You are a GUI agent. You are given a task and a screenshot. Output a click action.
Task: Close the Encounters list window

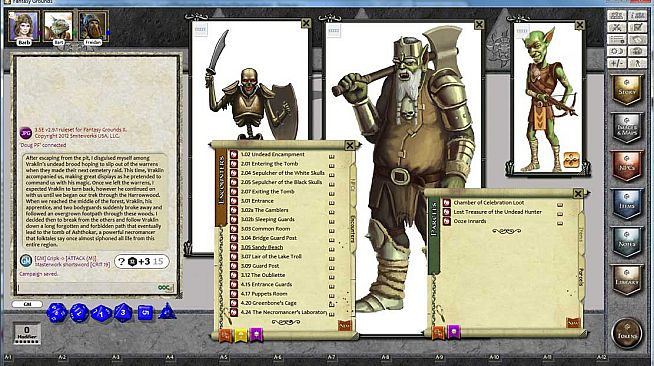350,145
